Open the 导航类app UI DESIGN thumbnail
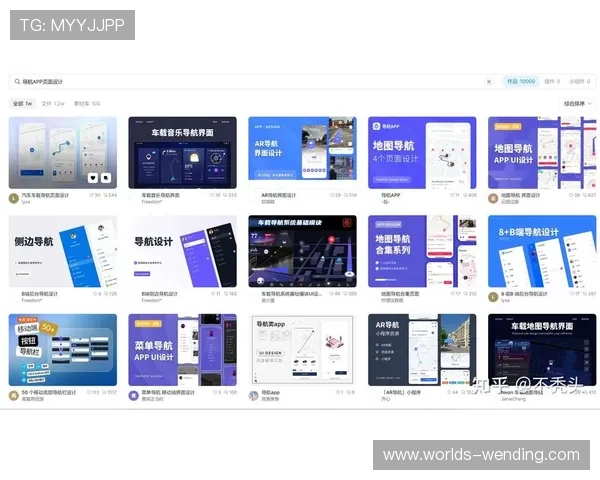600x480 pixels. click(x=302, y=350)
